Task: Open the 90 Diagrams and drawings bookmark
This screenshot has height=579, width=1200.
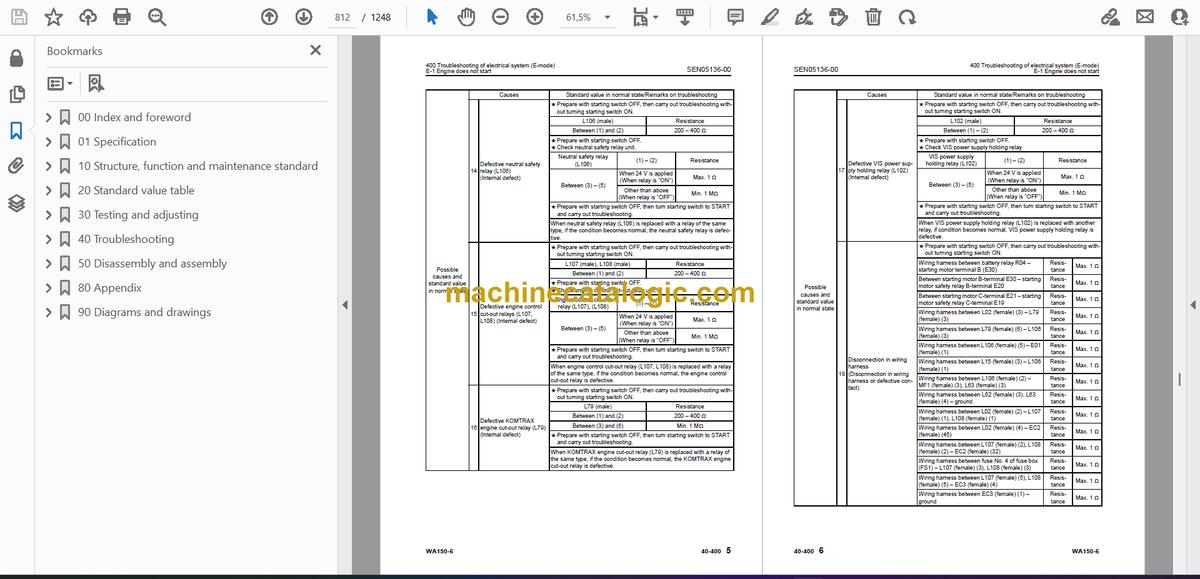Action: [144, 312]
